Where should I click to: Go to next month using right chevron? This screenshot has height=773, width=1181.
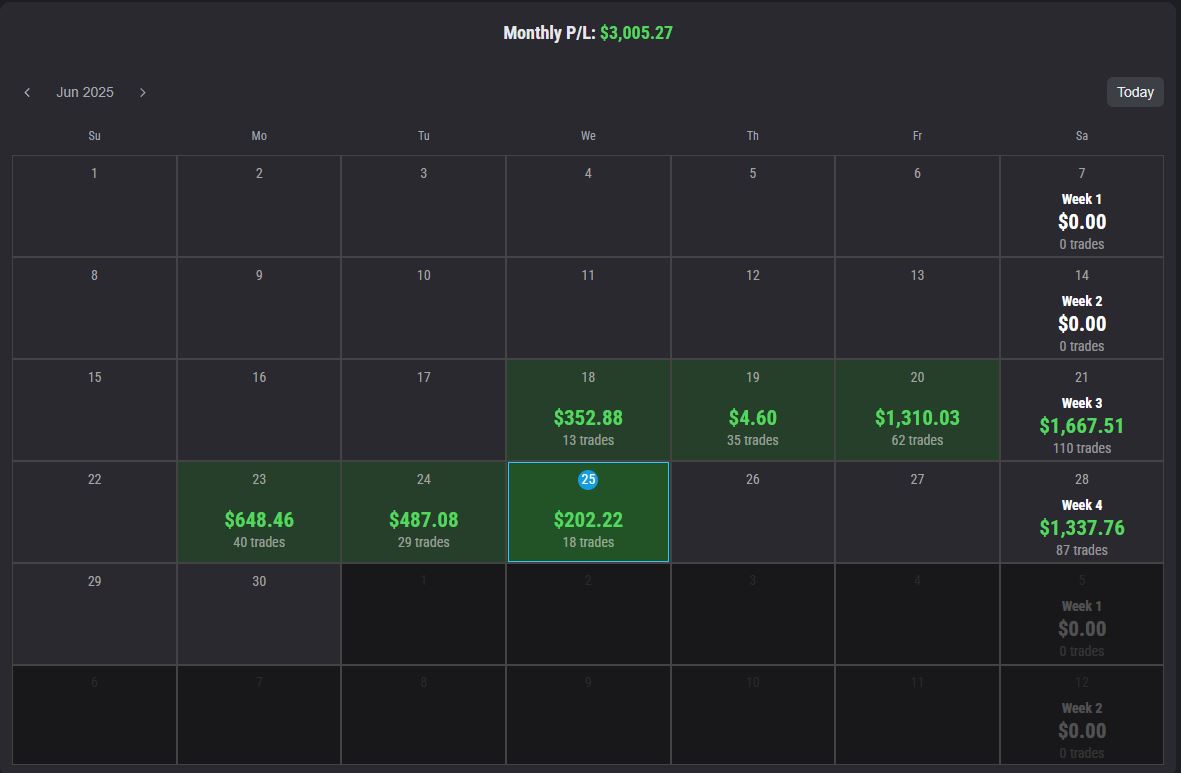point(143,92)
